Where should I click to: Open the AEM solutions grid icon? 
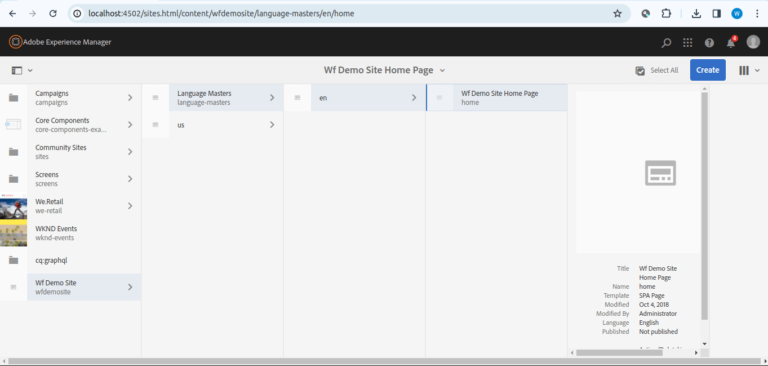[x=688, y=43]
